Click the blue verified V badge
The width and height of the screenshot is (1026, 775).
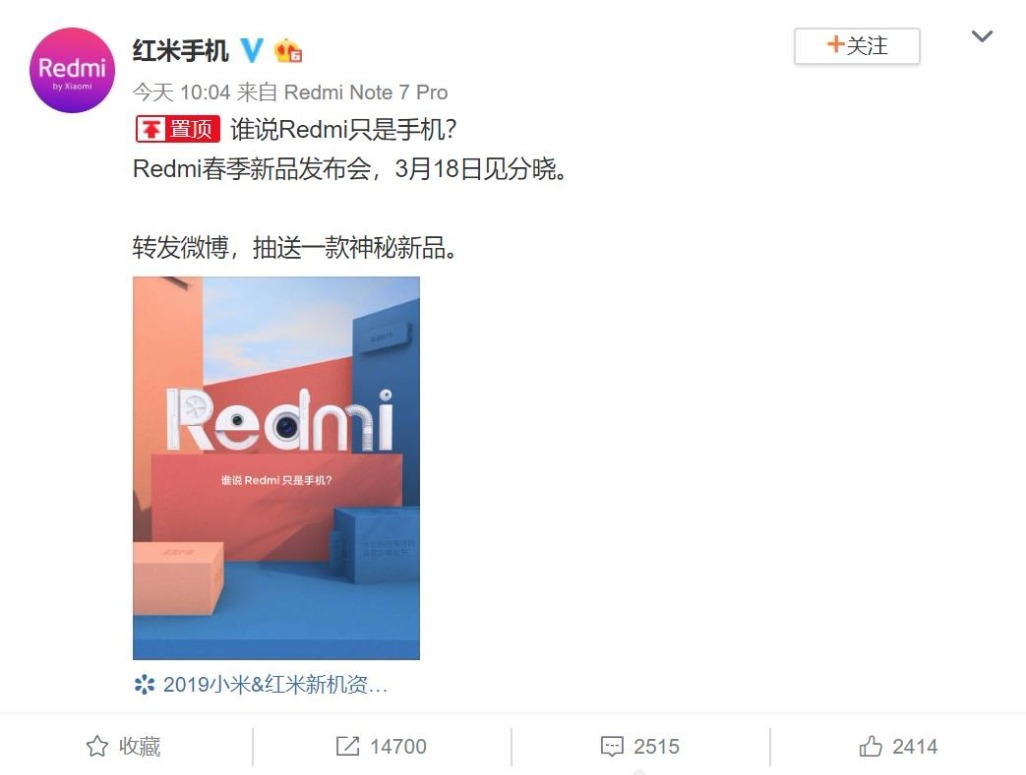coord(252,50)
